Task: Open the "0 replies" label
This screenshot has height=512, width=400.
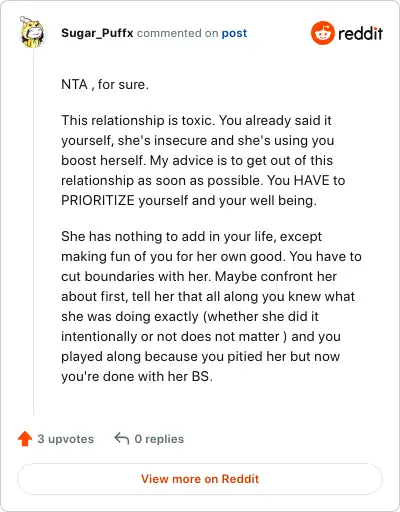Action: [159, 439]
